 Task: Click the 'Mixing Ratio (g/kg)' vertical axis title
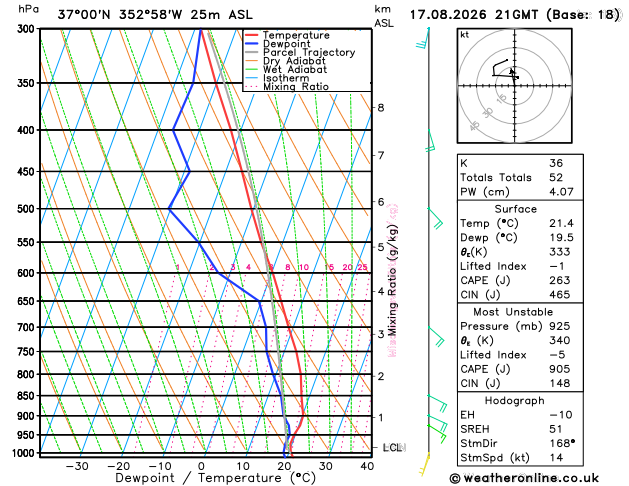tap(392, 280)
